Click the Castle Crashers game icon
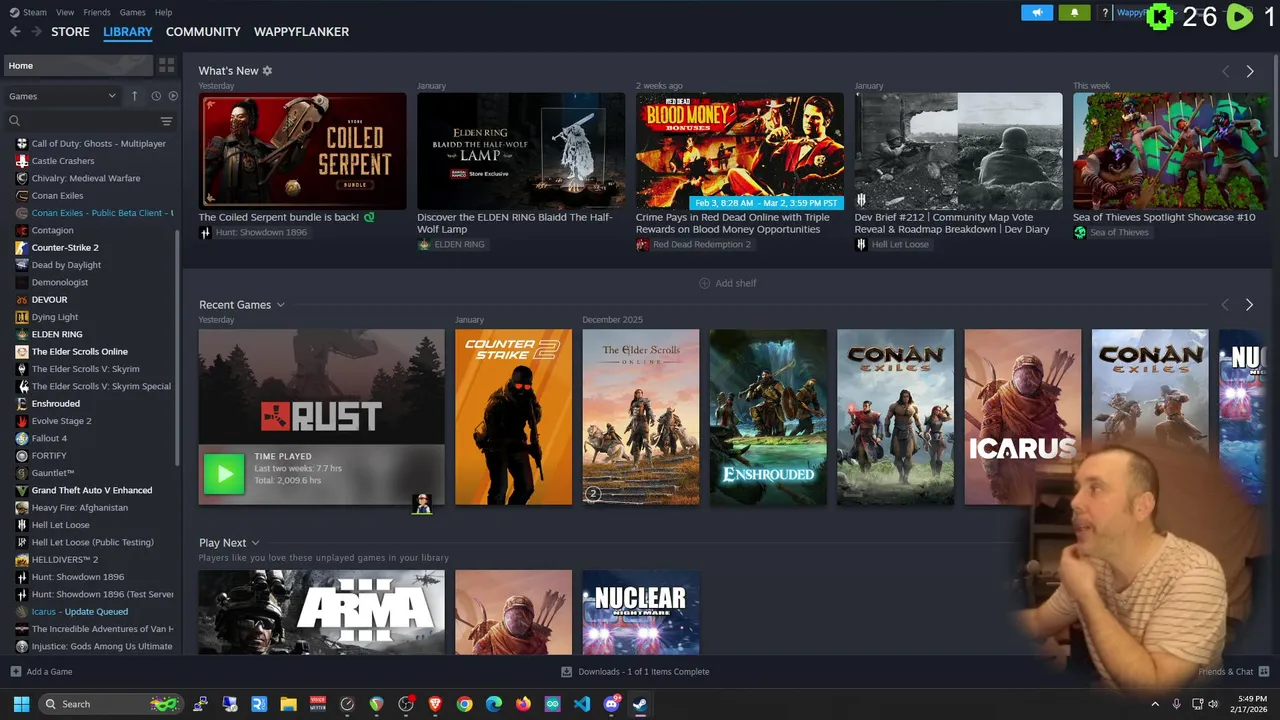The height and width of the screenshot is (720, 1280). [22, 161]
